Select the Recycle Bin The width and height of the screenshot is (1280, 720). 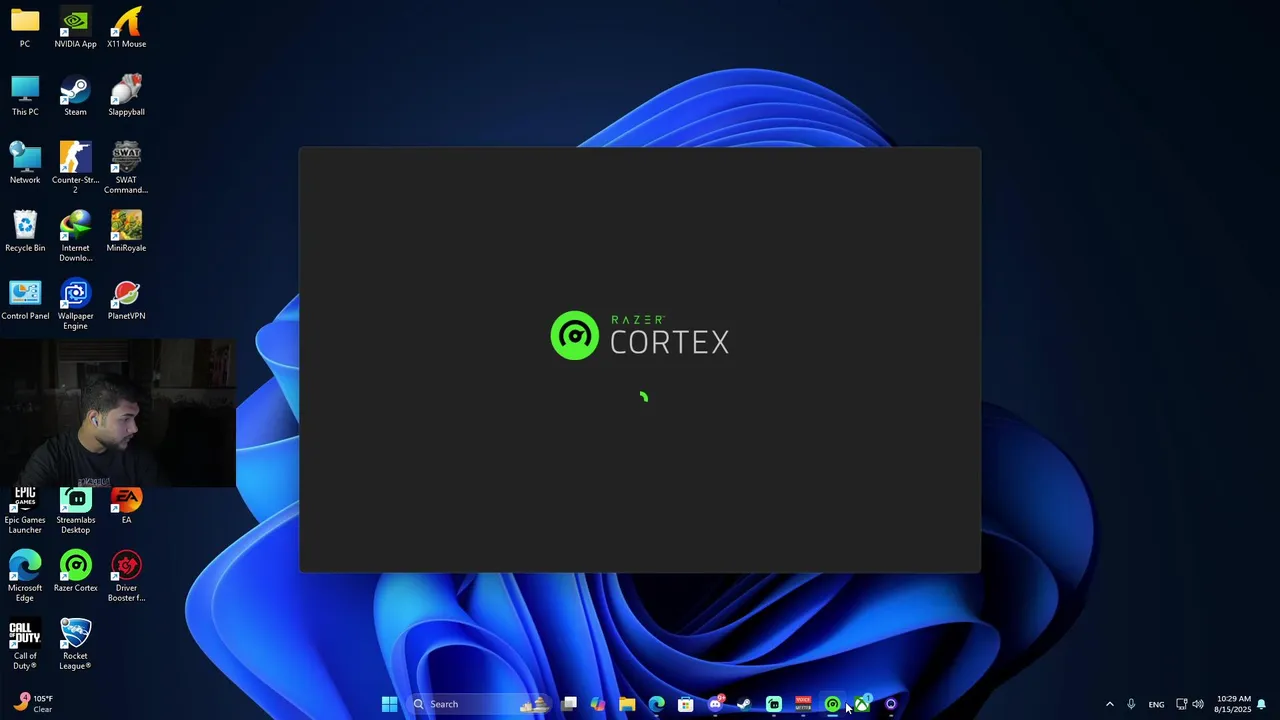(25, 232)
